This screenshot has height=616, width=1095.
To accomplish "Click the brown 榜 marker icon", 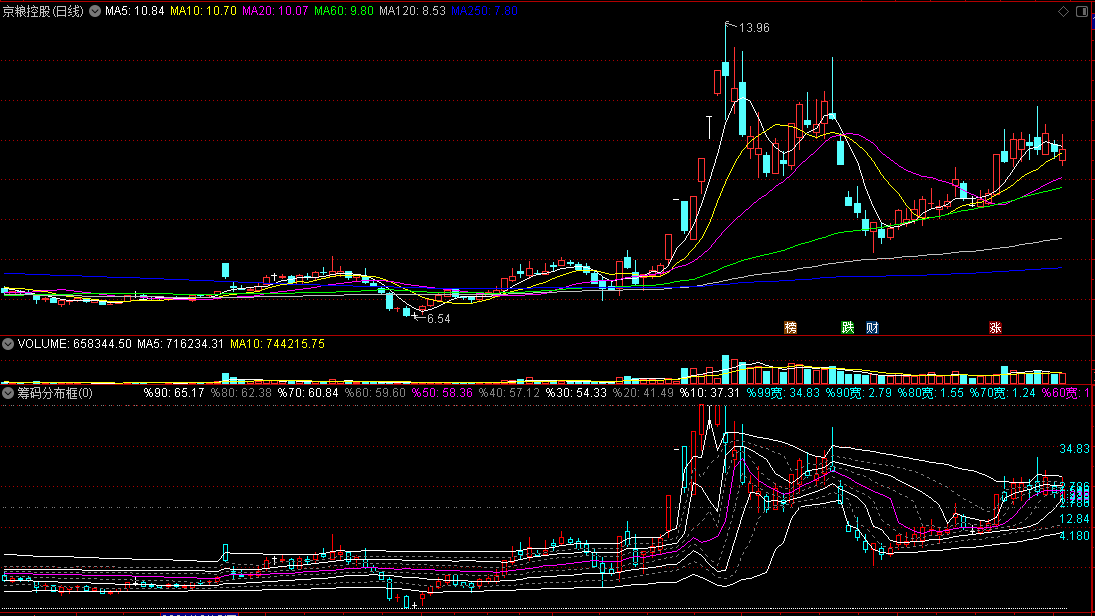I will (791, 328).
